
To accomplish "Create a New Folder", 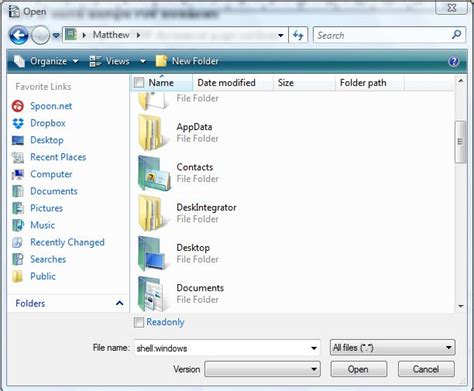I will (187, 61).
